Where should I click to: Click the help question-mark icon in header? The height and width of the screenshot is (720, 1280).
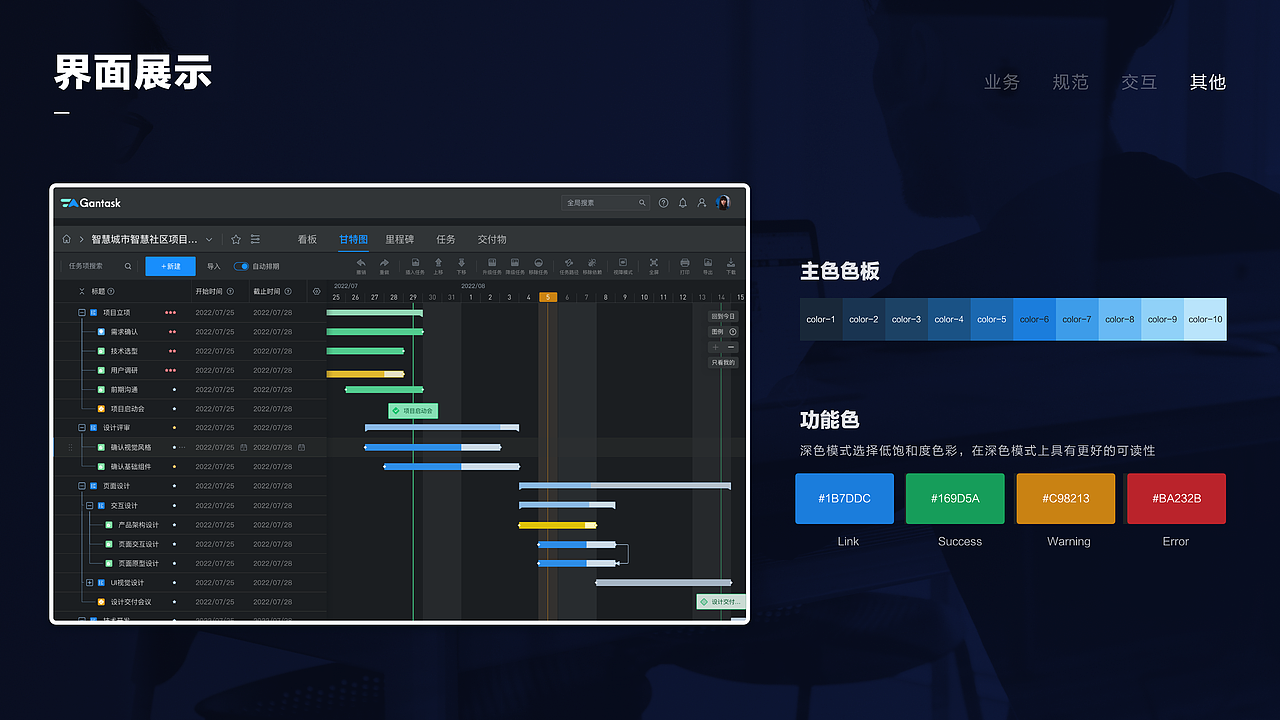pyautogui.click(x=663, y=203)
